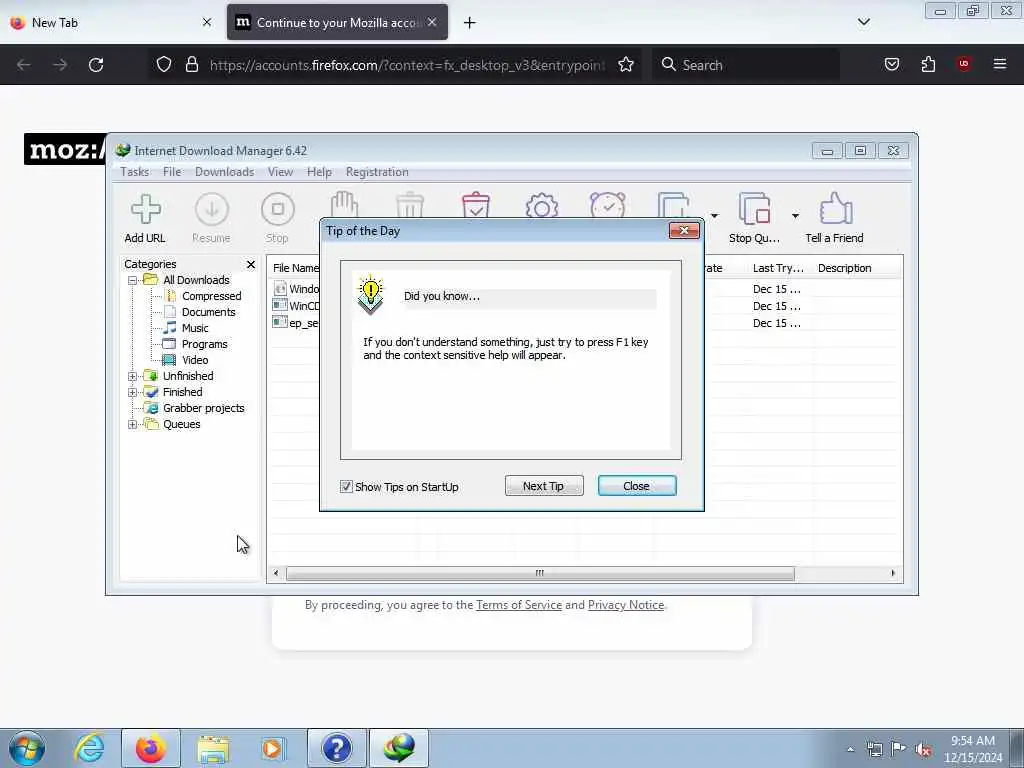Open Stop Queue dropdown arrow
This screenshot has height=768, width=1024.
coord(795,216)
